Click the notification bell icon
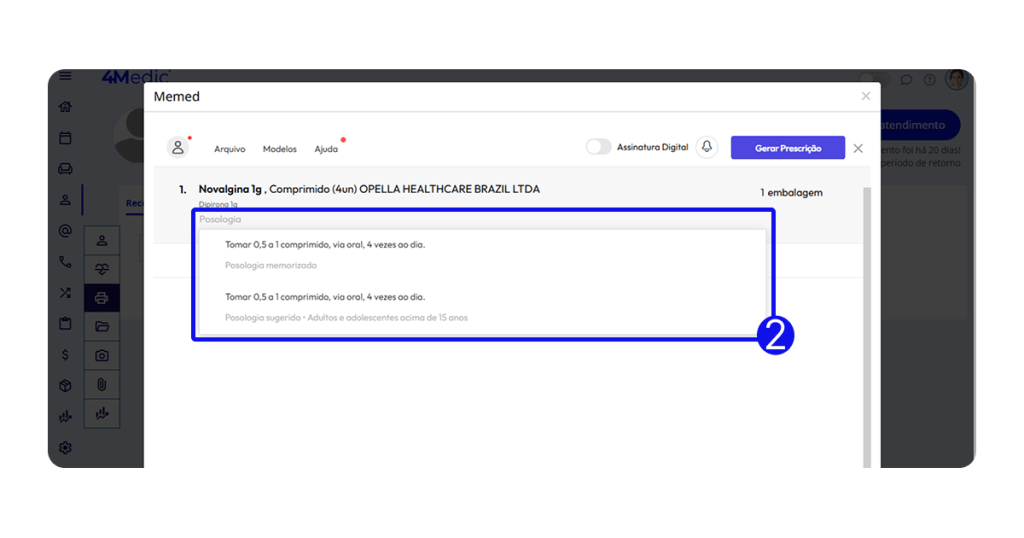Image resolution: width=1024 pixels, height=538 pixels. click(707, 147)
